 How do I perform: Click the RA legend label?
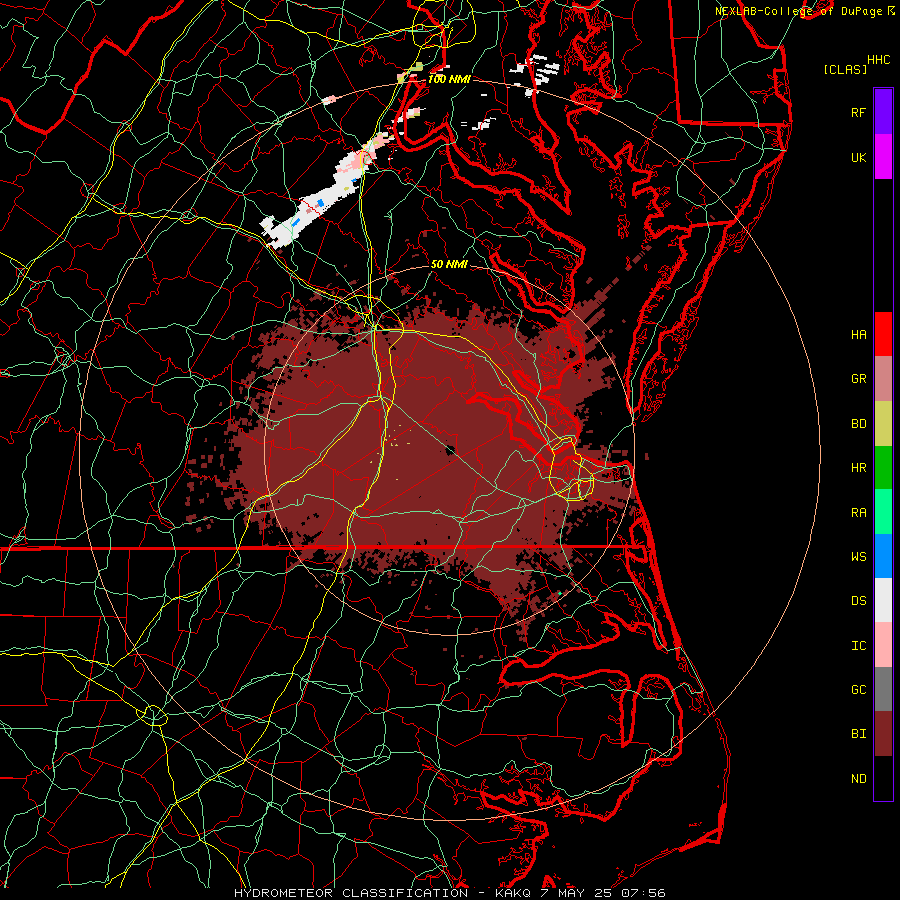858,513
